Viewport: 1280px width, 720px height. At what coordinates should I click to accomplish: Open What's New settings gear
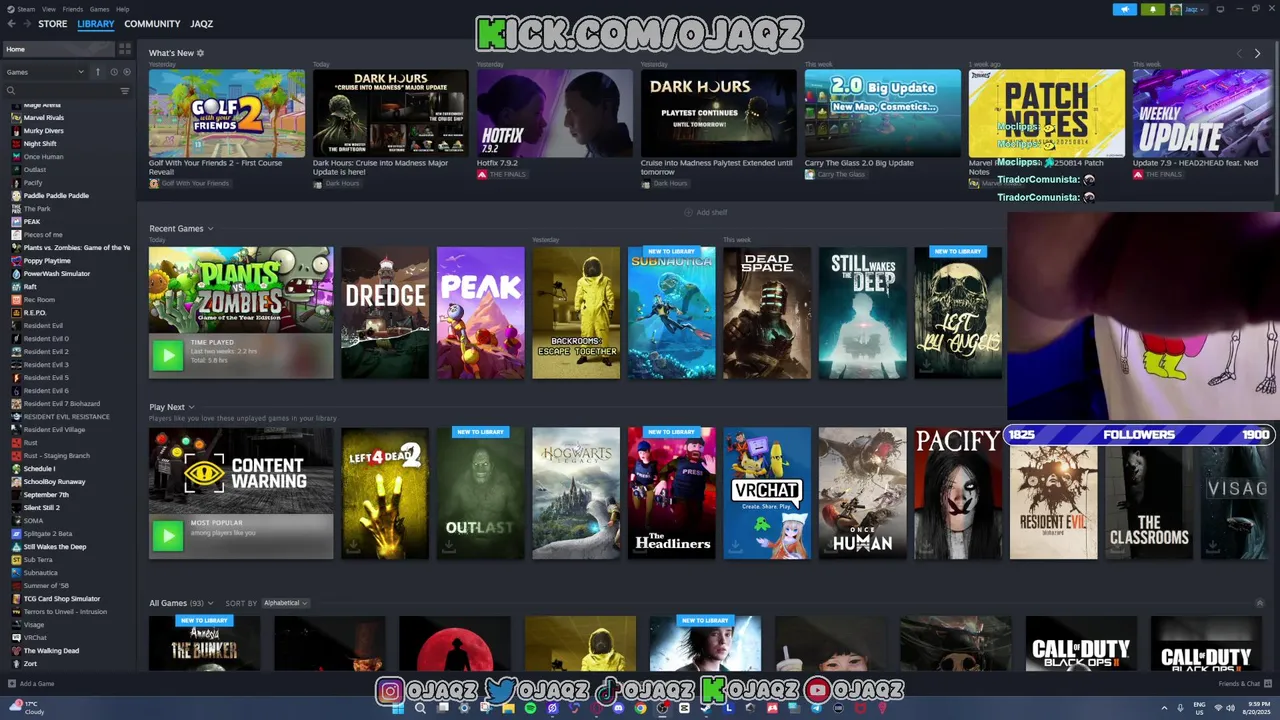200,53
